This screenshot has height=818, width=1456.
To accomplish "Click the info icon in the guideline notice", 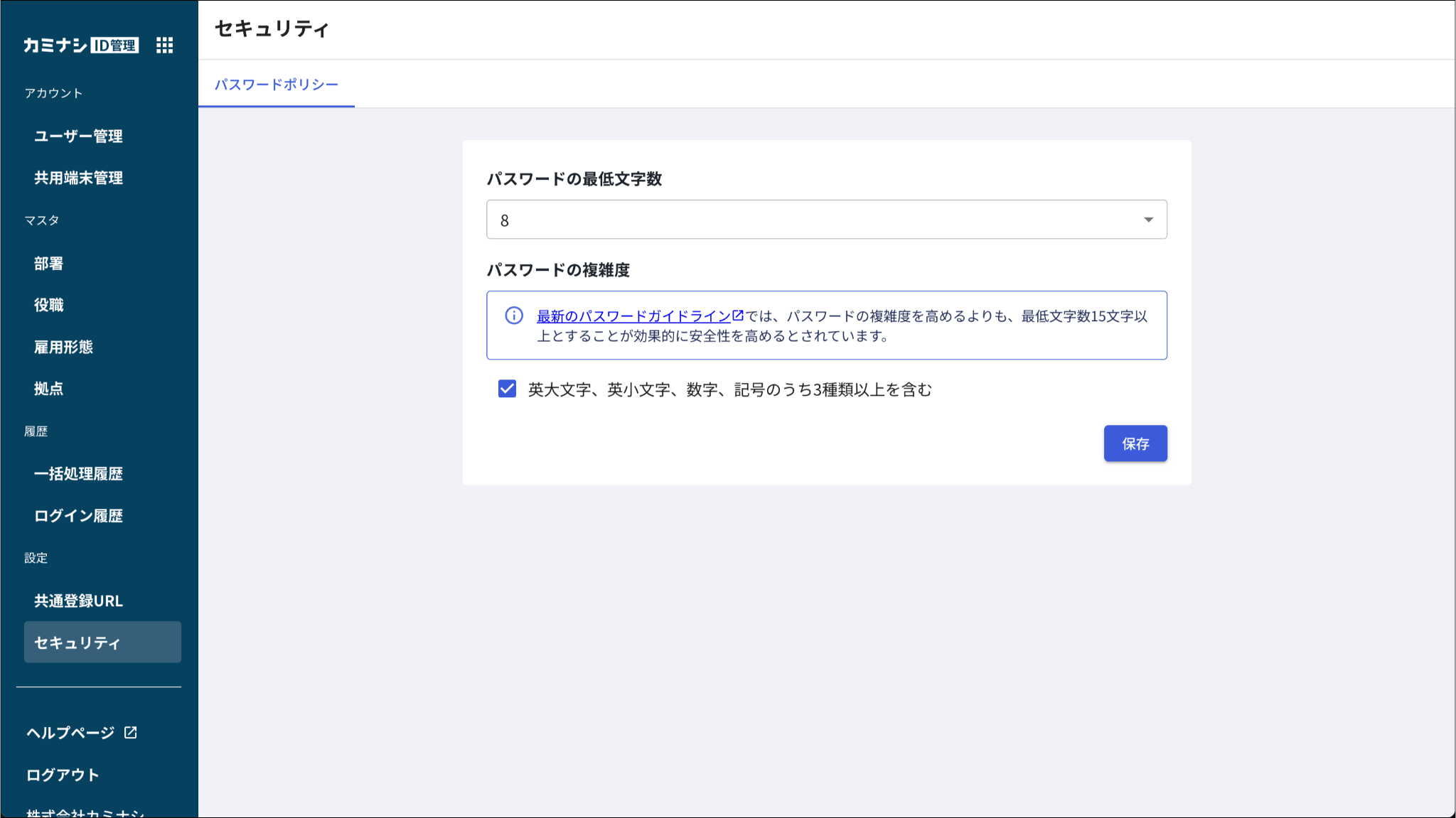I will click(x=514, y=316).
